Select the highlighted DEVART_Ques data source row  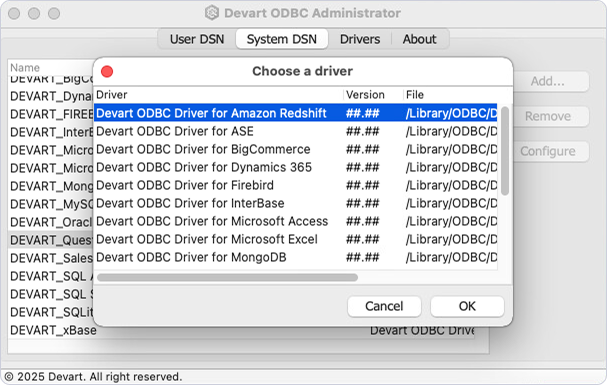pyautogui.click(x=51, y=240)
